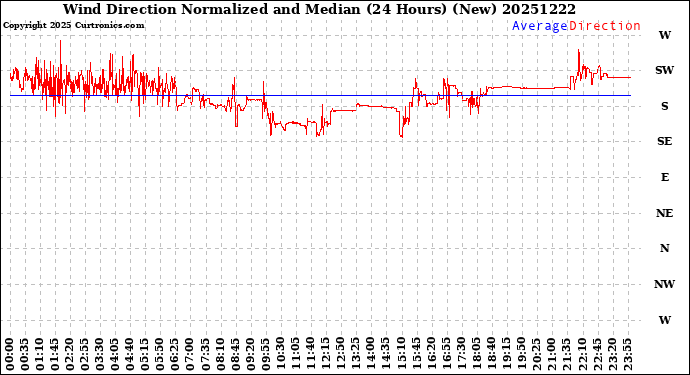Click the 08:10 time label
The width and height of the screenshot is (690, 375).
click(x=220, y=355)
